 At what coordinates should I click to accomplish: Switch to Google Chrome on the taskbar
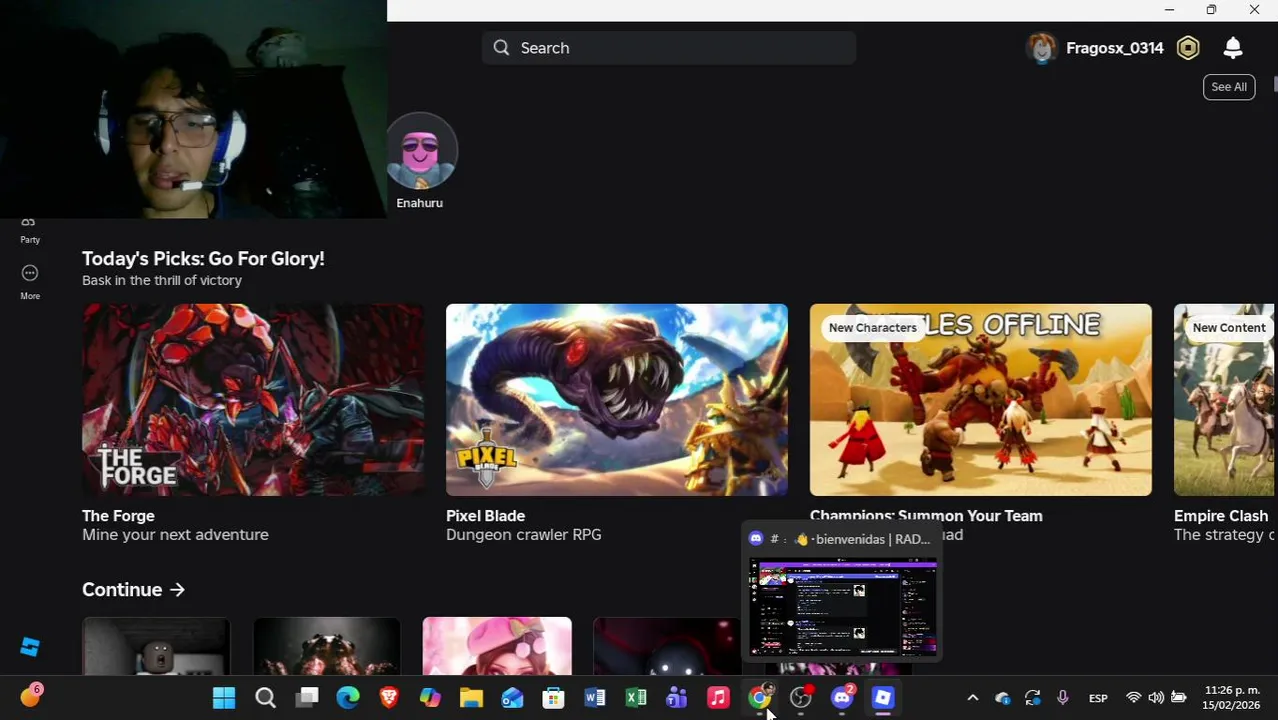(x=759, y=698)
